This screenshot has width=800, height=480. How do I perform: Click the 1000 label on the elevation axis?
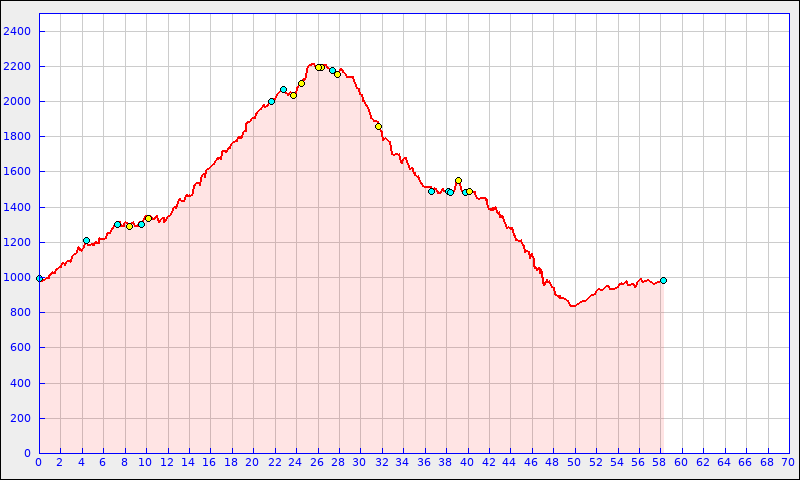click(17, 278)
